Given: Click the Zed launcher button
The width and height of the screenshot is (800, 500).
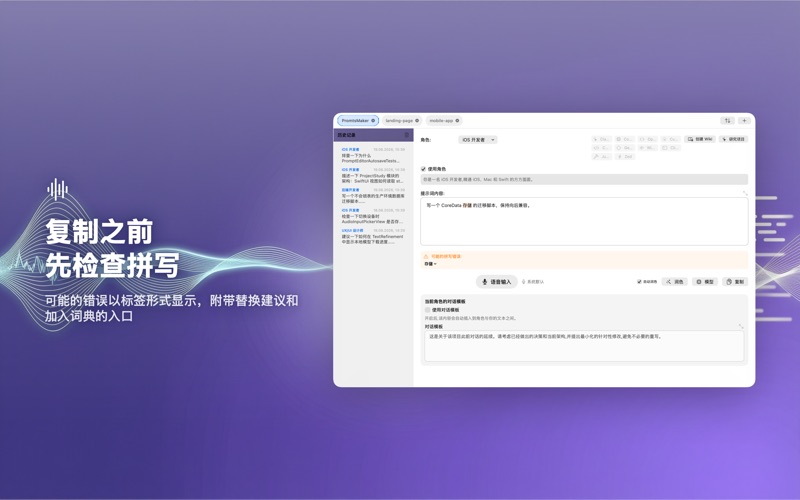Looking at the screenshot, I should click(626, 157).
